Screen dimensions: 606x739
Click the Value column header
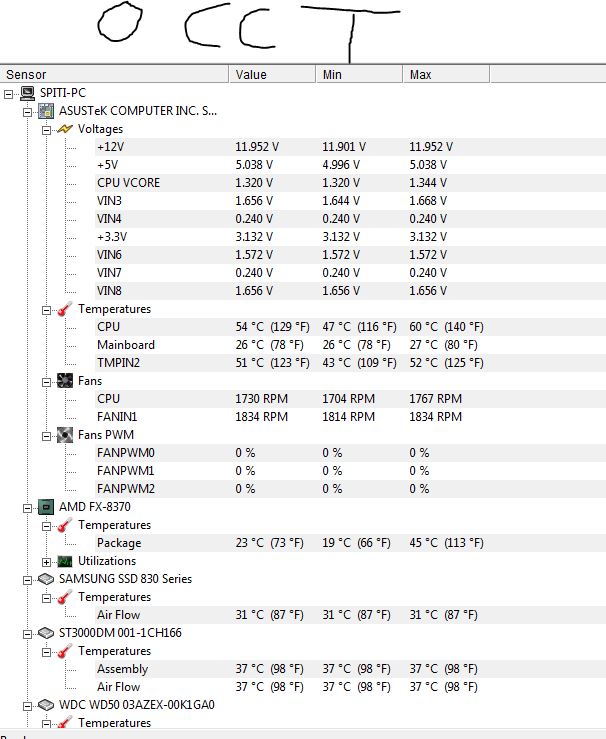coord(272,74)
